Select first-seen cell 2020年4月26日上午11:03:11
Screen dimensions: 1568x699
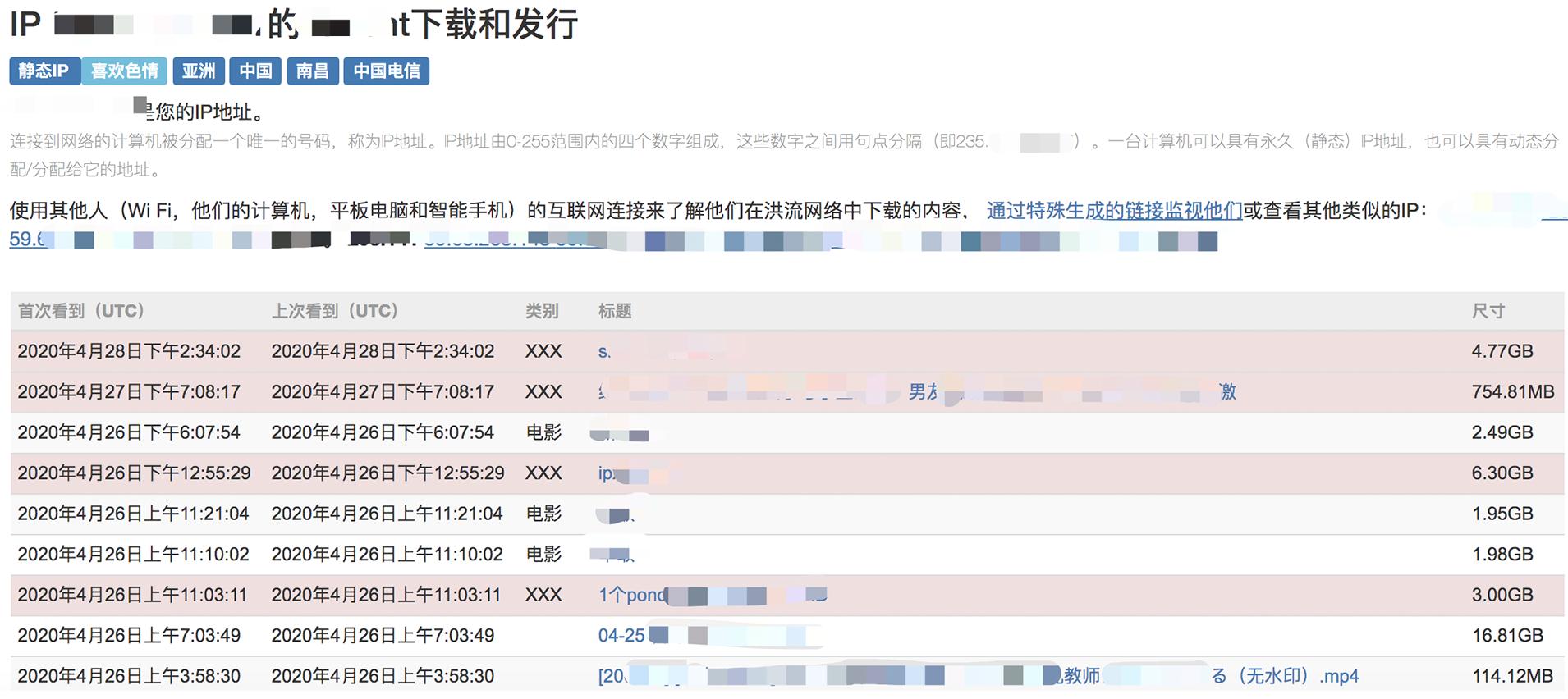point(132,595)
